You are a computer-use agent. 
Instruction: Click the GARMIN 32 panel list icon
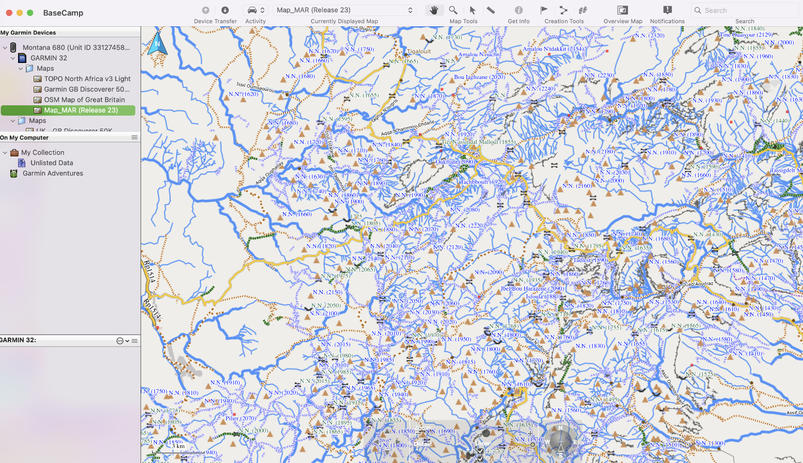click(x=135, y=341)
